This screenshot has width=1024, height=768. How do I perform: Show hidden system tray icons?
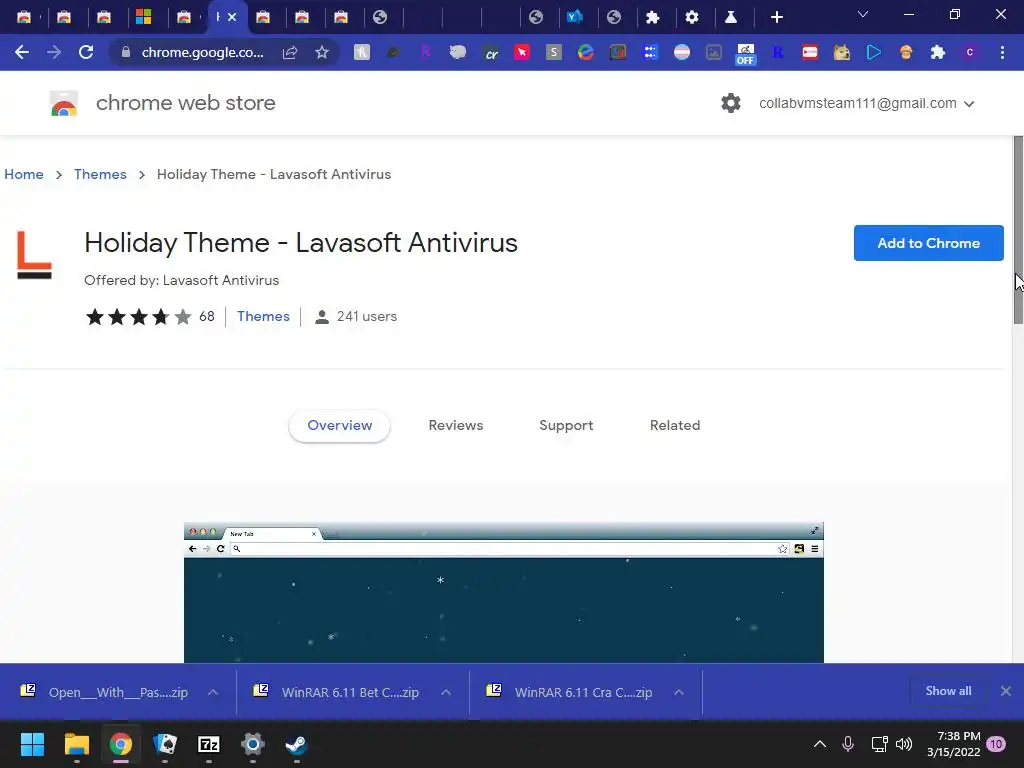pyautogui.click(x=820, y=744)
